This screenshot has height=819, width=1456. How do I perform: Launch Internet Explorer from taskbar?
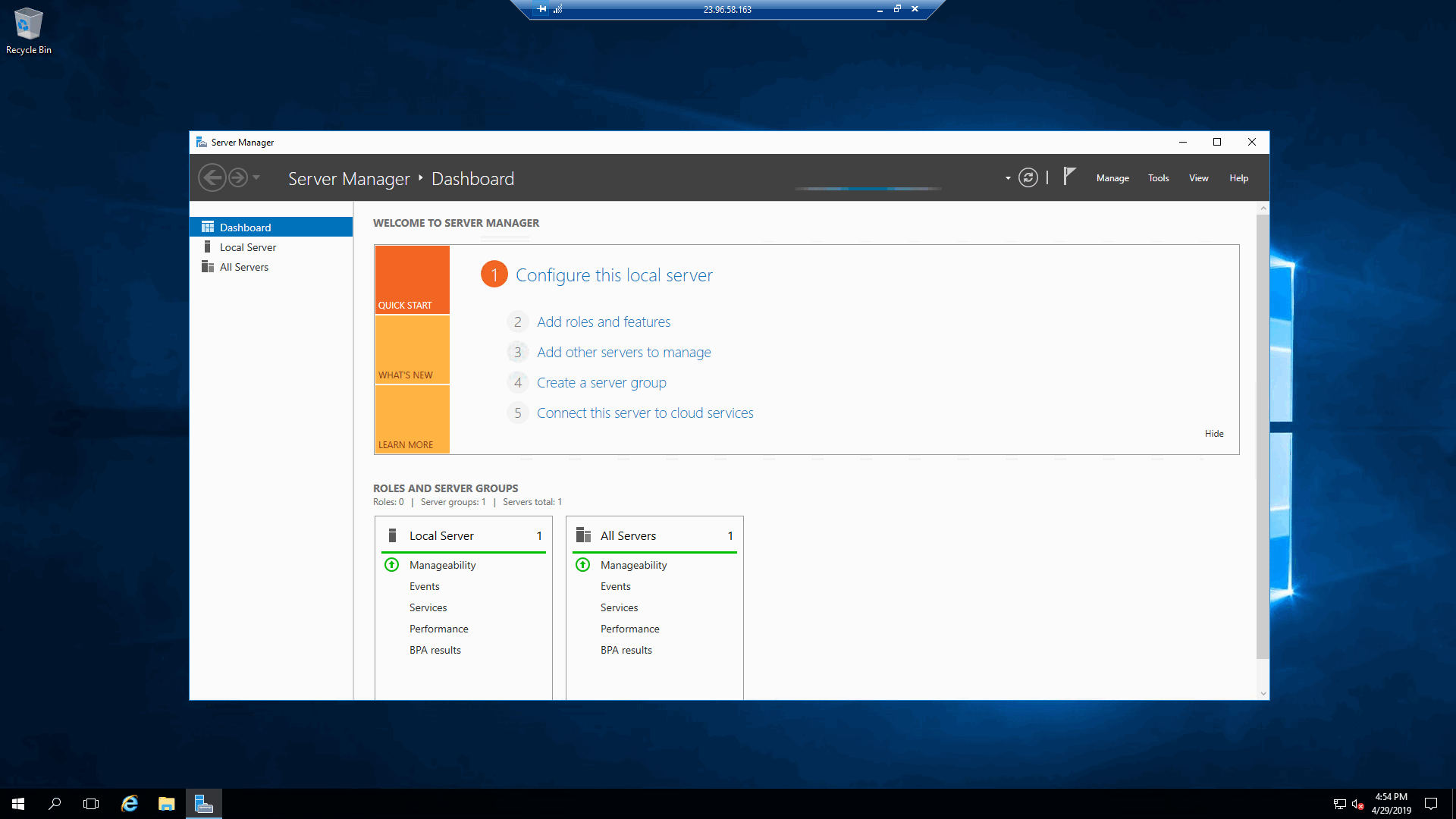(130, 804)
